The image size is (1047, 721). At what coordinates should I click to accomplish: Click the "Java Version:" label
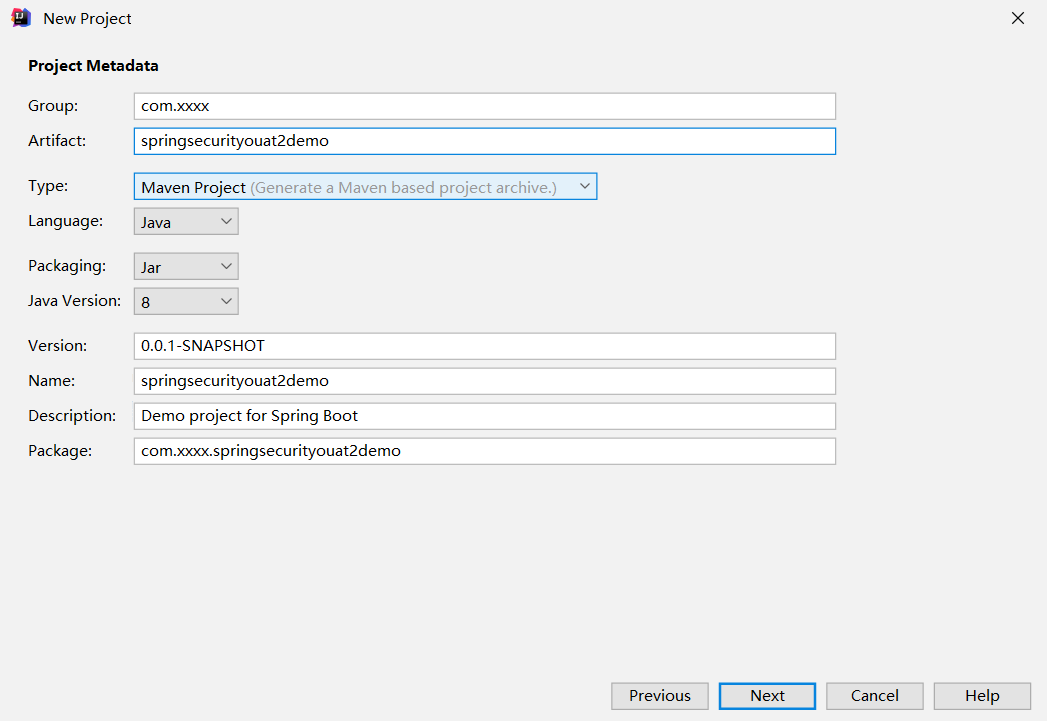coord(74,300)
